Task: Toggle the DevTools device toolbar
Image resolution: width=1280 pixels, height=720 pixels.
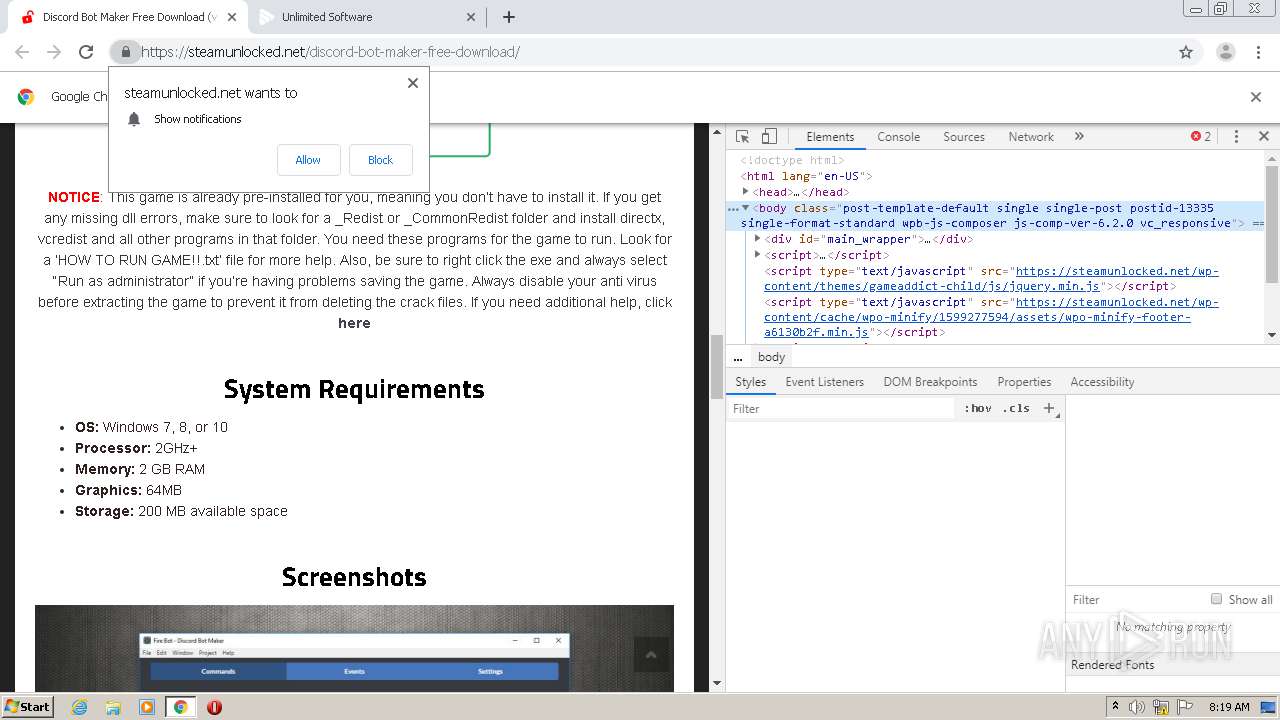Action: pyautogui.click(x=769, y=137)
